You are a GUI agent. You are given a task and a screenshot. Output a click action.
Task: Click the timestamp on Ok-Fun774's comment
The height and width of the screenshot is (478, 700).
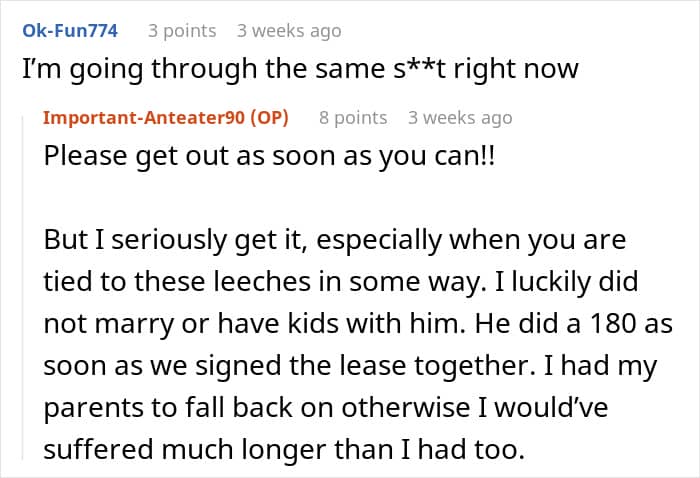coord(289,31)
